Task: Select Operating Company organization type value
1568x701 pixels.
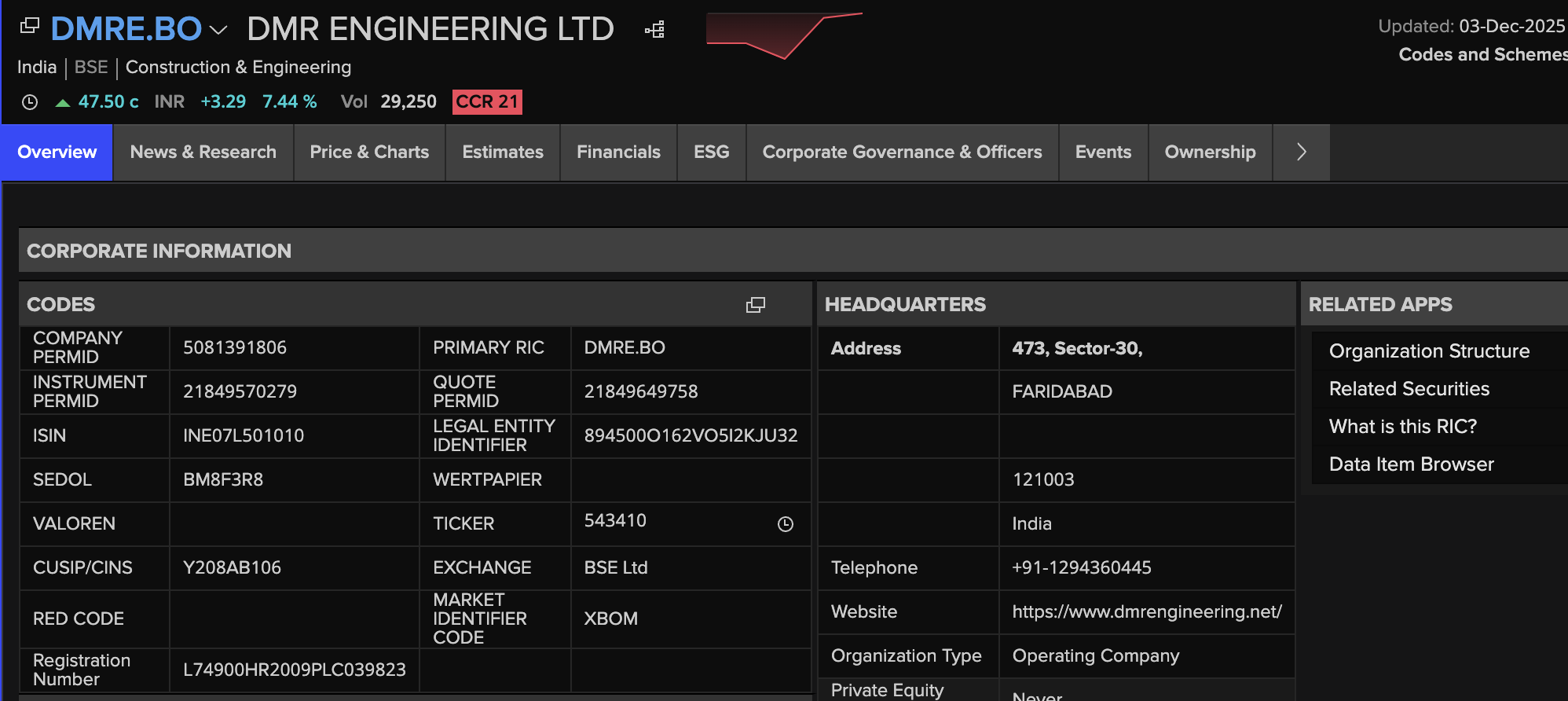Action: [x=1096, y=656]
